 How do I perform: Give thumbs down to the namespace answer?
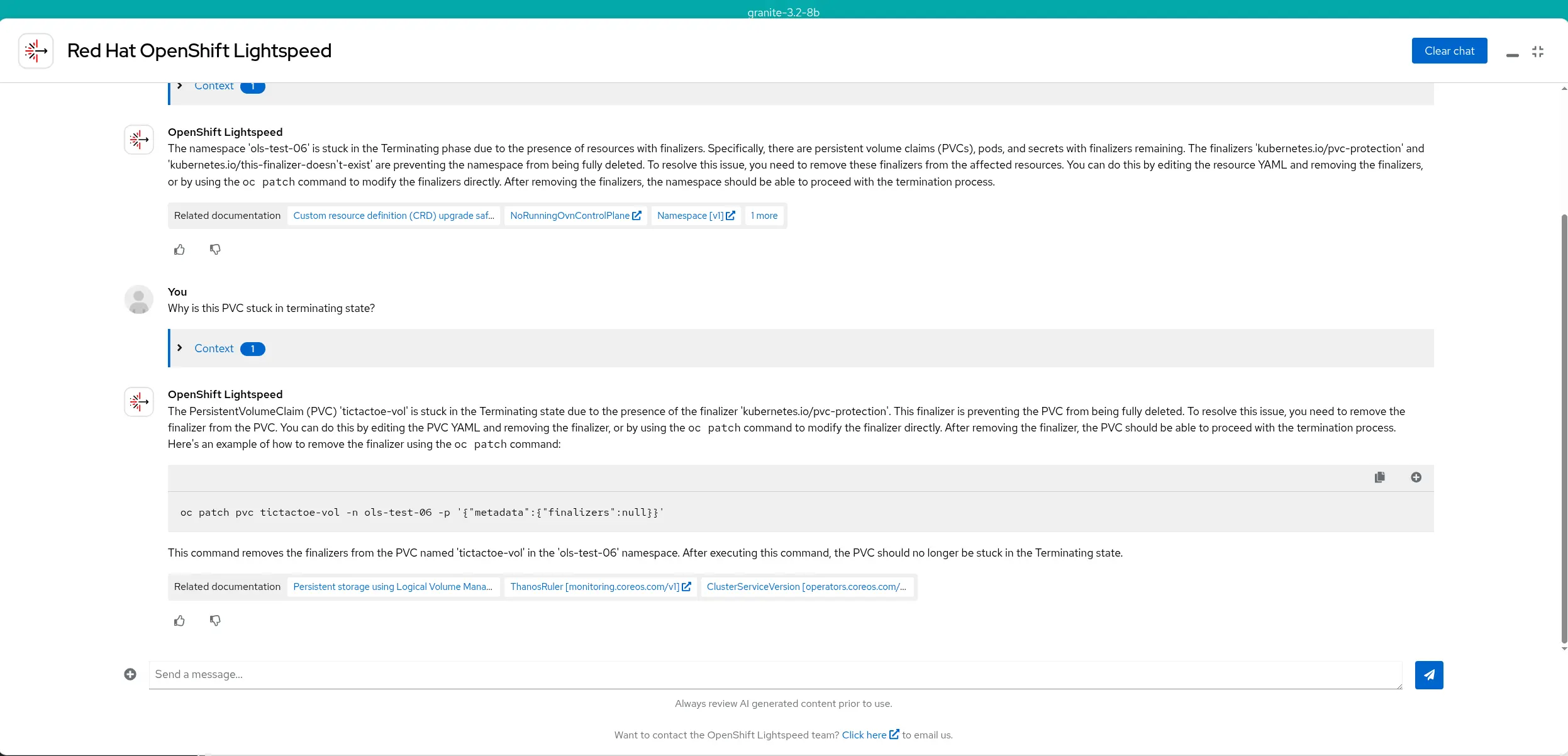point(215,250)
